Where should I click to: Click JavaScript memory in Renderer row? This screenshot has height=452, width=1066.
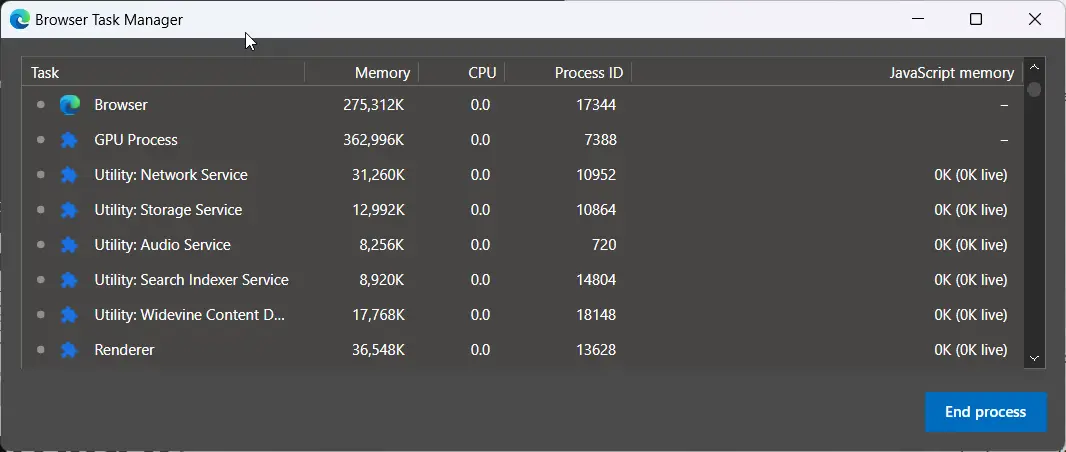970,350
